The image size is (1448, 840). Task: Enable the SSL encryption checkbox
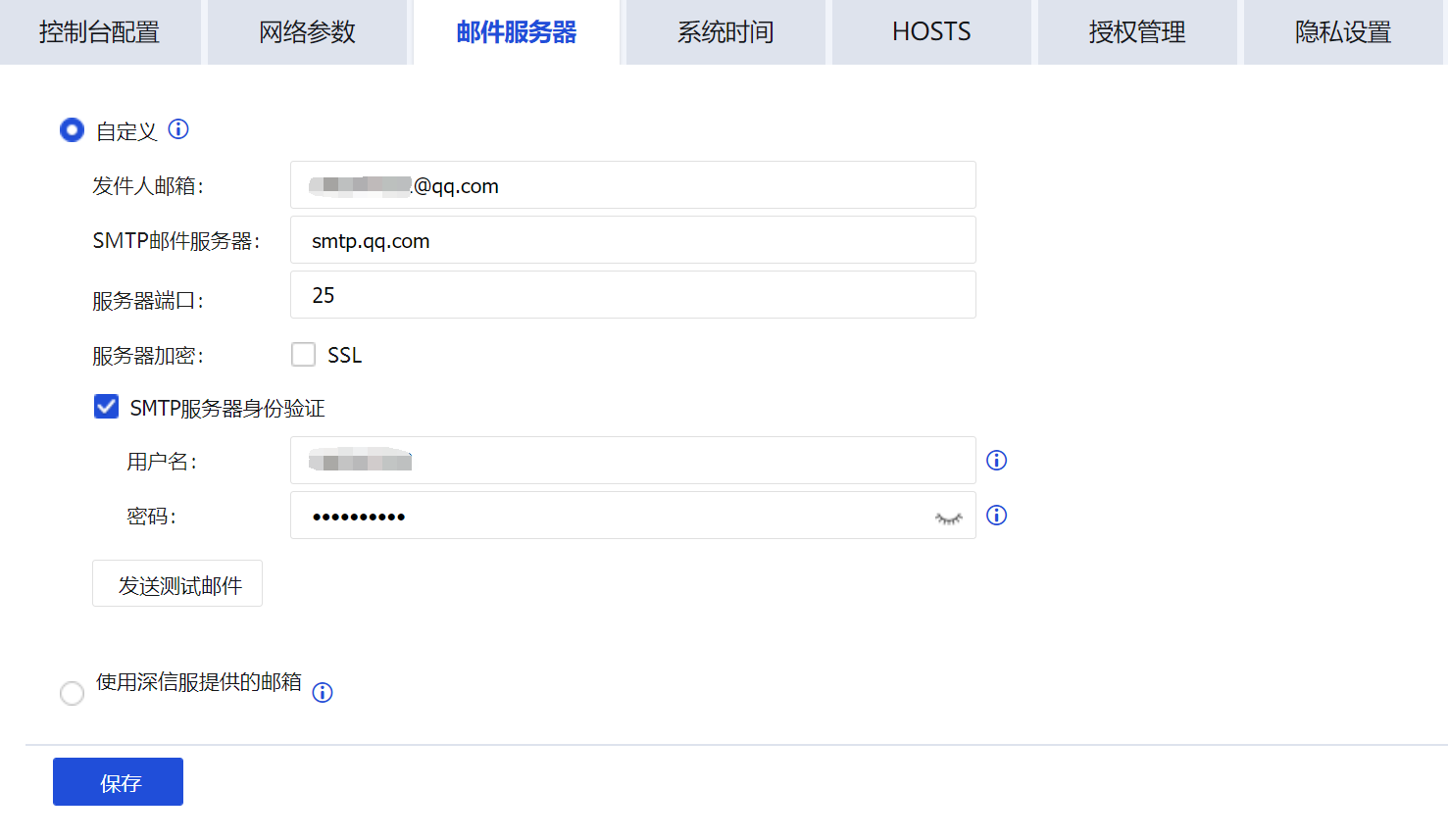coord(303,354)
